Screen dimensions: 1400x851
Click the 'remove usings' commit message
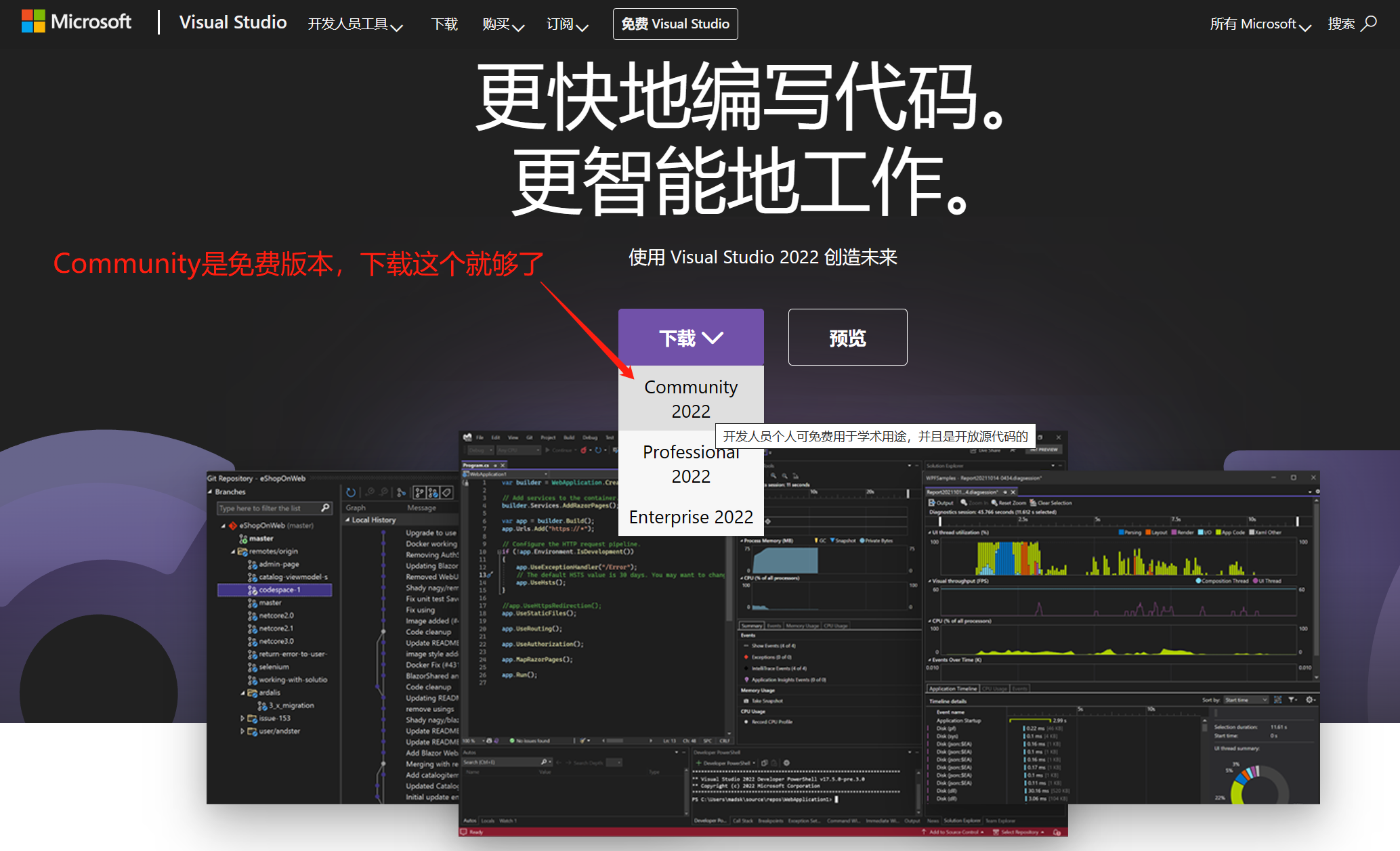click(x=429, y=709)
